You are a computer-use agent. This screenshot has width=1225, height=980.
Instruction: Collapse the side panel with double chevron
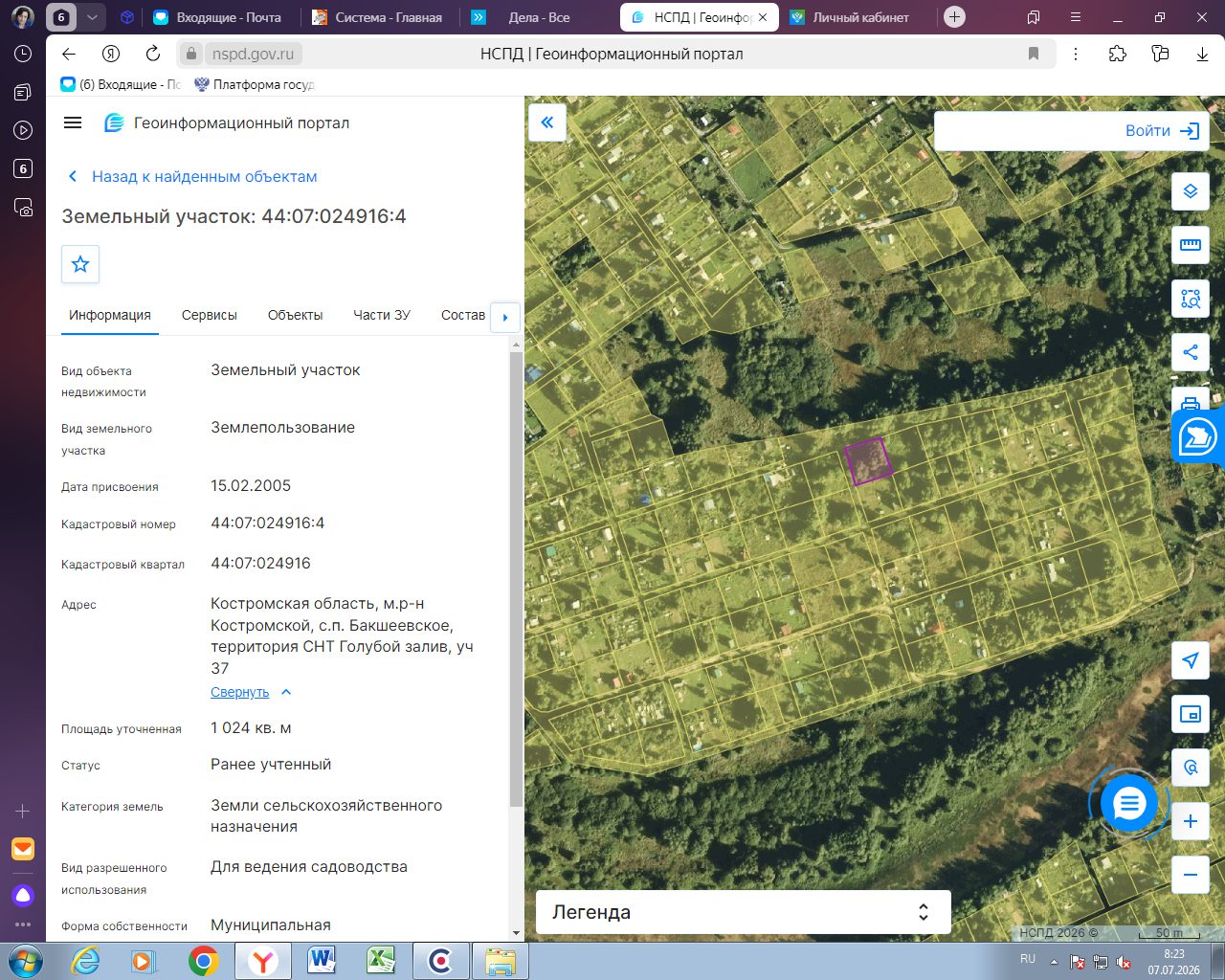click(547, 122)
